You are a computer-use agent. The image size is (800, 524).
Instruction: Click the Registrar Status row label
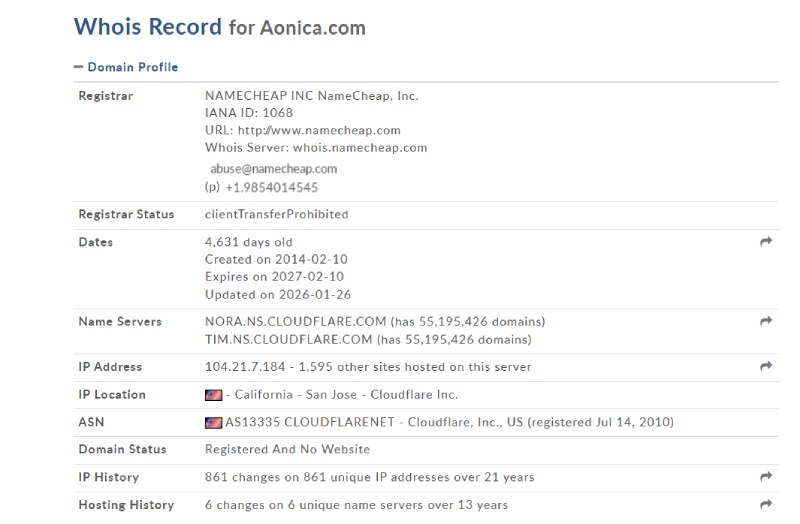pyautogui.click(x=126, y=214)
